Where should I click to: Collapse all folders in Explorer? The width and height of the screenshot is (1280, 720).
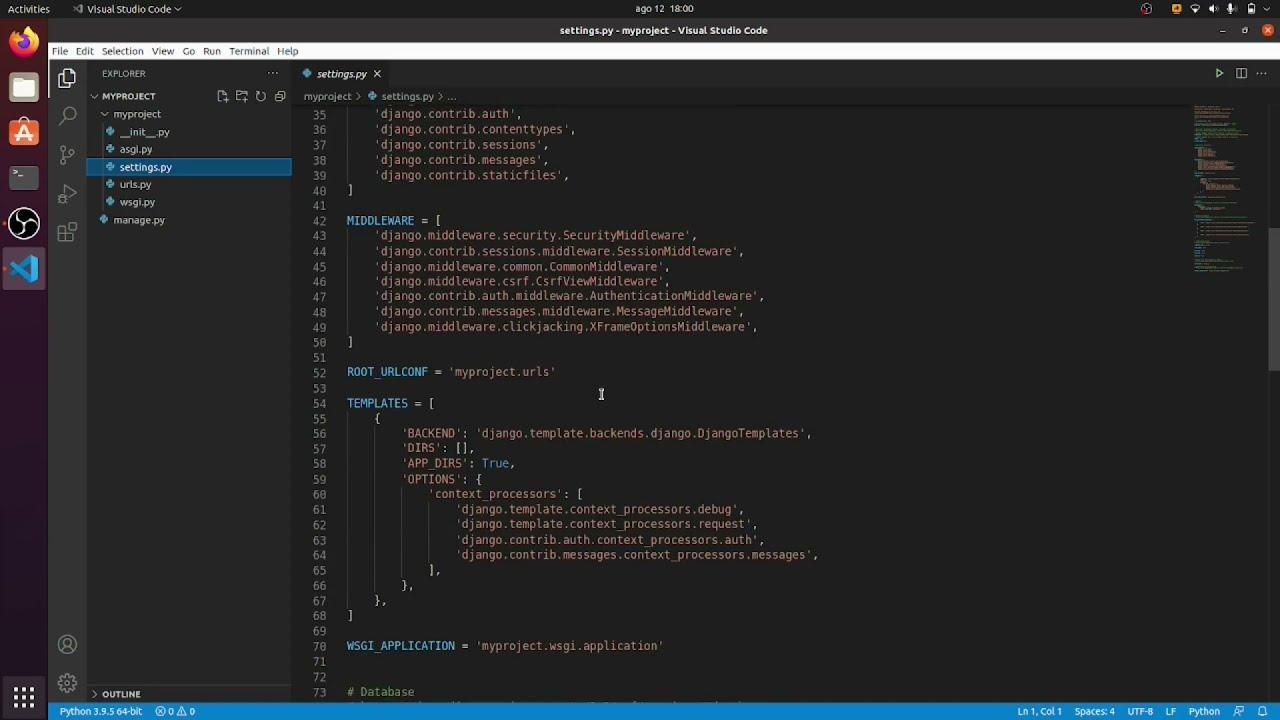coord(280,96)
